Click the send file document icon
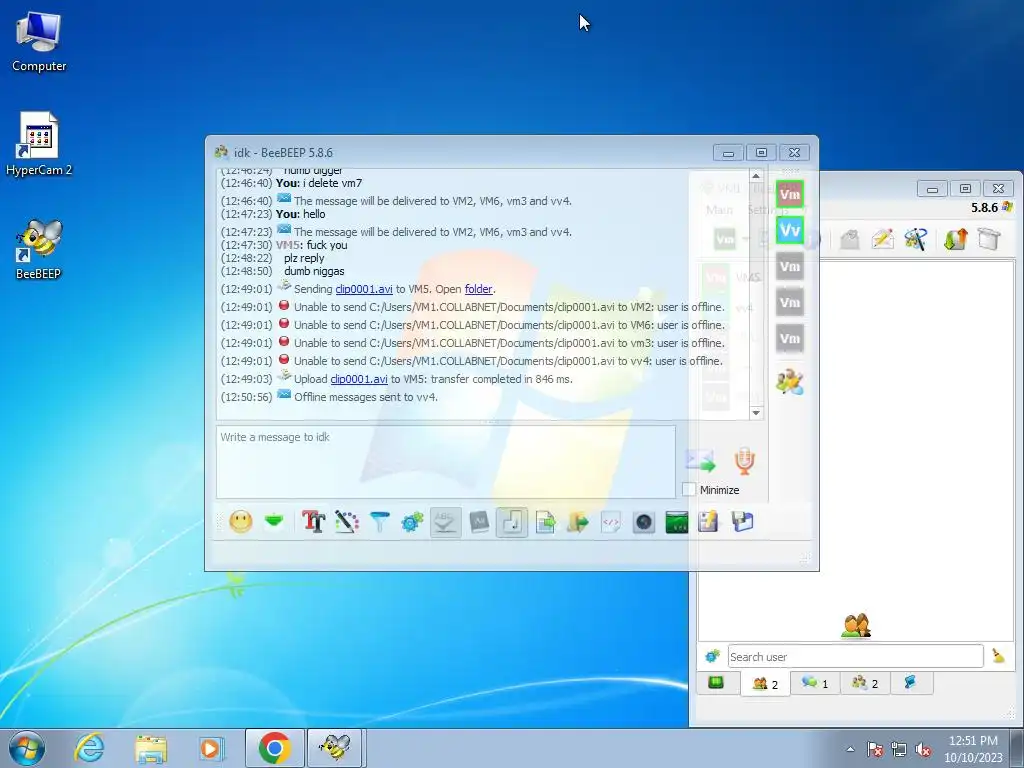The height and width of the screenshot is (768, 1024). (545, 522)
